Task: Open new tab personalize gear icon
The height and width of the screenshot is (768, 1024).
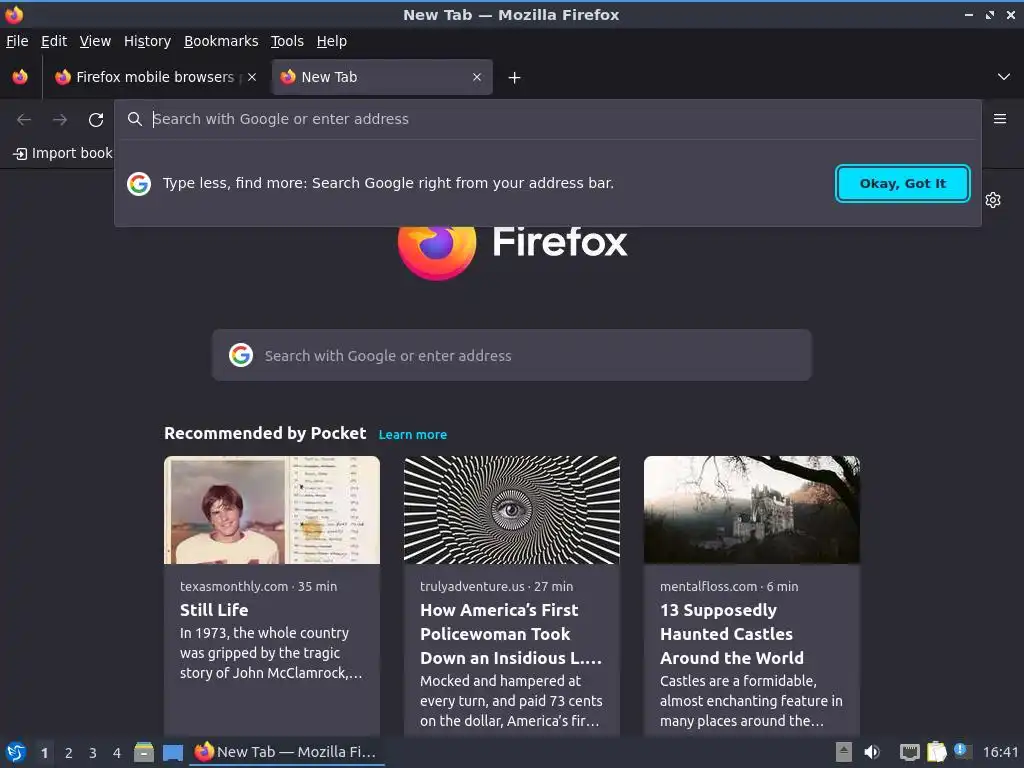Action: 993,200
